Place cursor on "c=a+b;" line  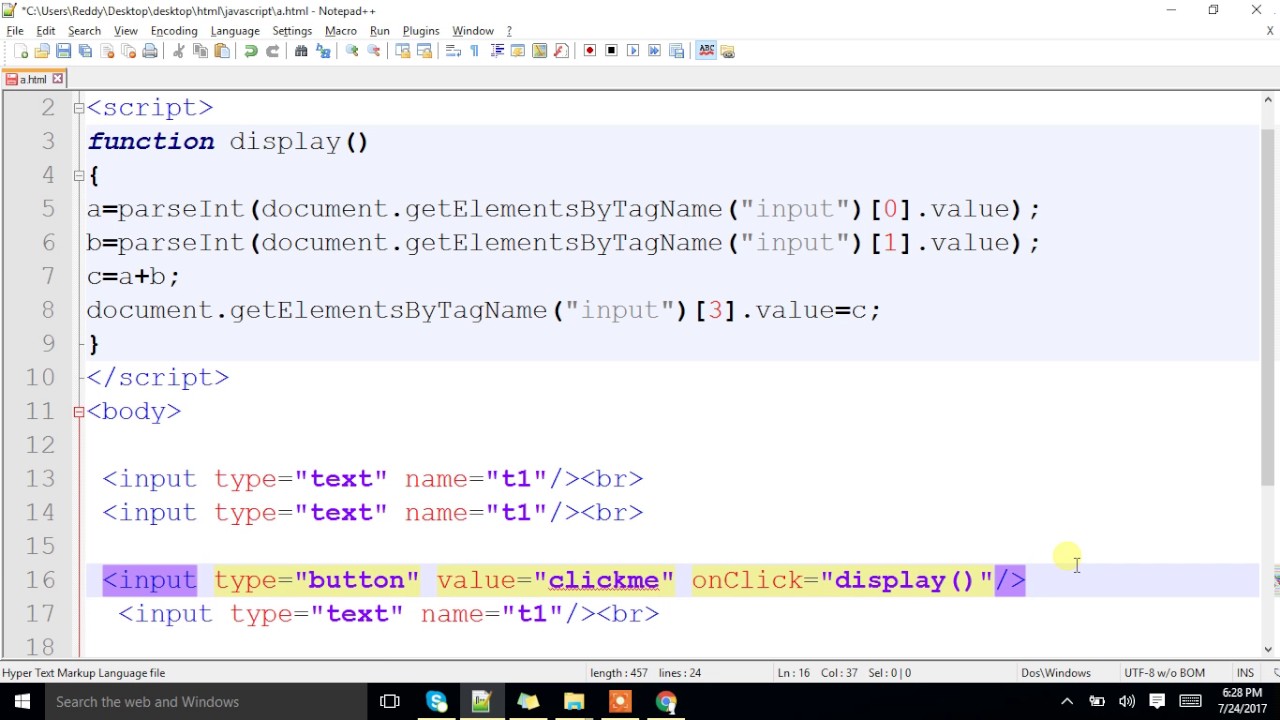133,276
